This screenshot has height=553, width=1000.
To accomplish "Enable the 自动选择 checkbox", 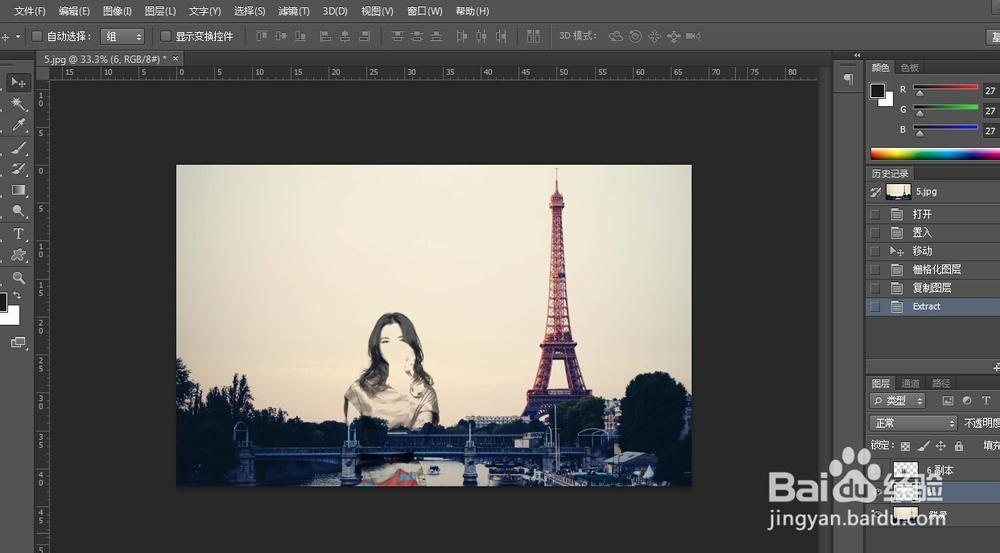I will click(x=37, y=36).
